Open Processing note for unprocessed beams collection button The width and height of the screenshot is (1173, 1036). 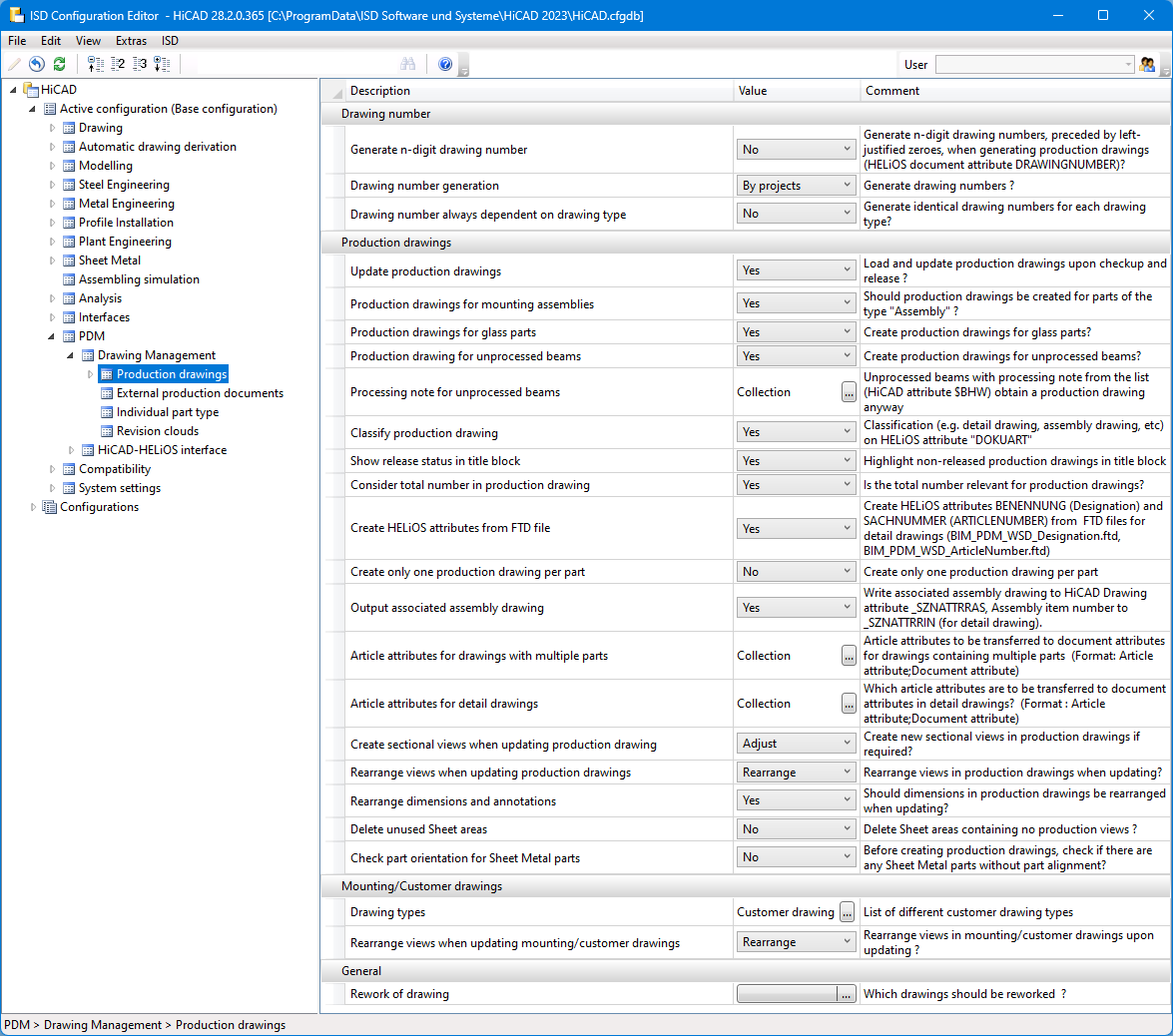tap(849, 392)
